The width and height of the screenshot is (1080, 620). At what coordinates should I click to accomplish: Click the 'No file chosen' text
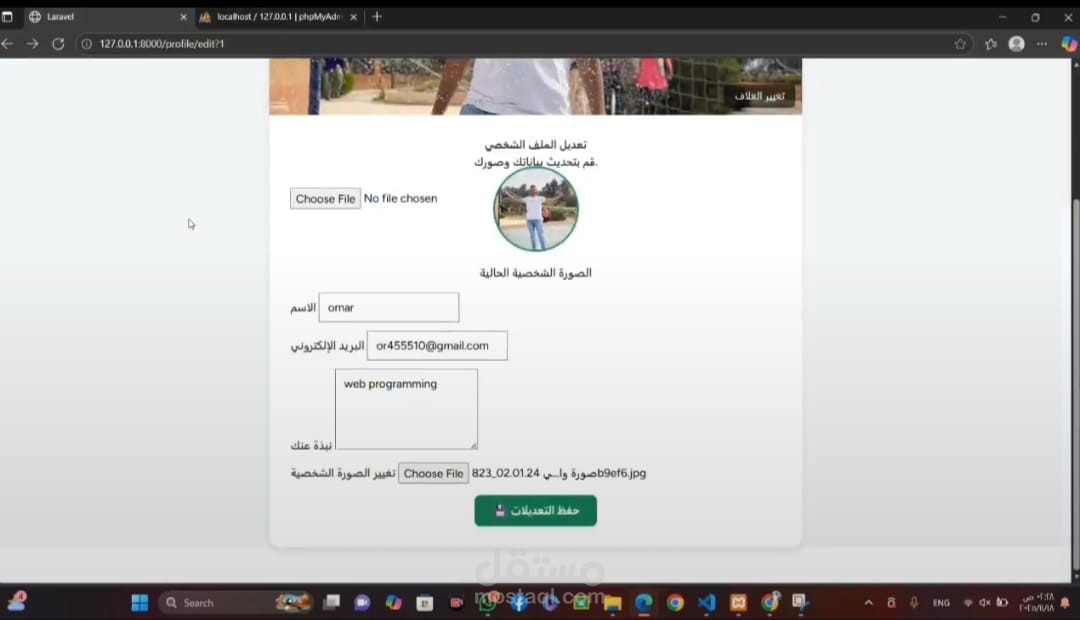coord(400,198)
